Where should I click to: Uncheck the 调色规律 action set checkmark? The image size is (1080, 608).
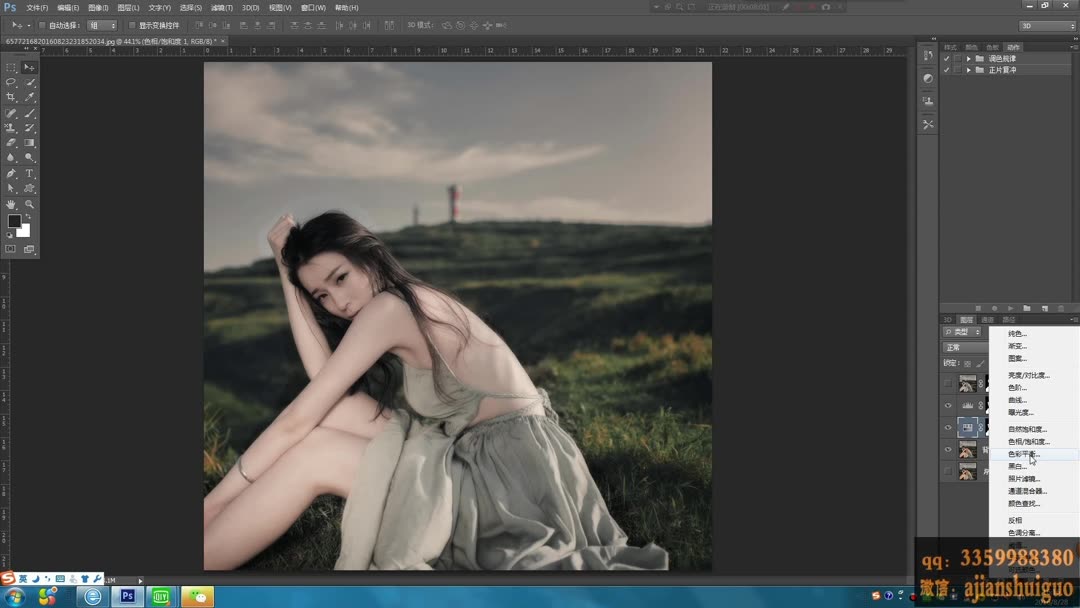tap(946, 58)
